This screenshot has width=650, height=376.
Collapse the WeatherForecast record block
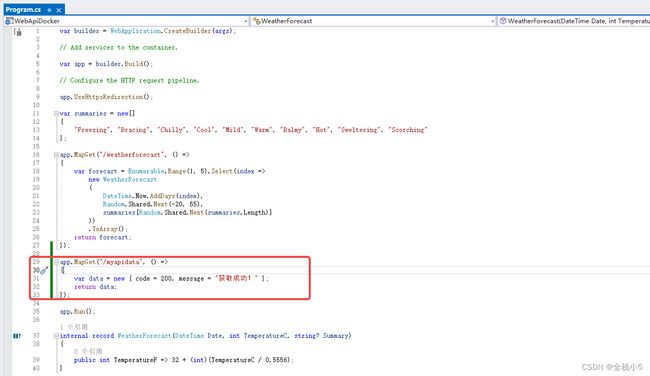pyautogui.click(x=56, y=336)
